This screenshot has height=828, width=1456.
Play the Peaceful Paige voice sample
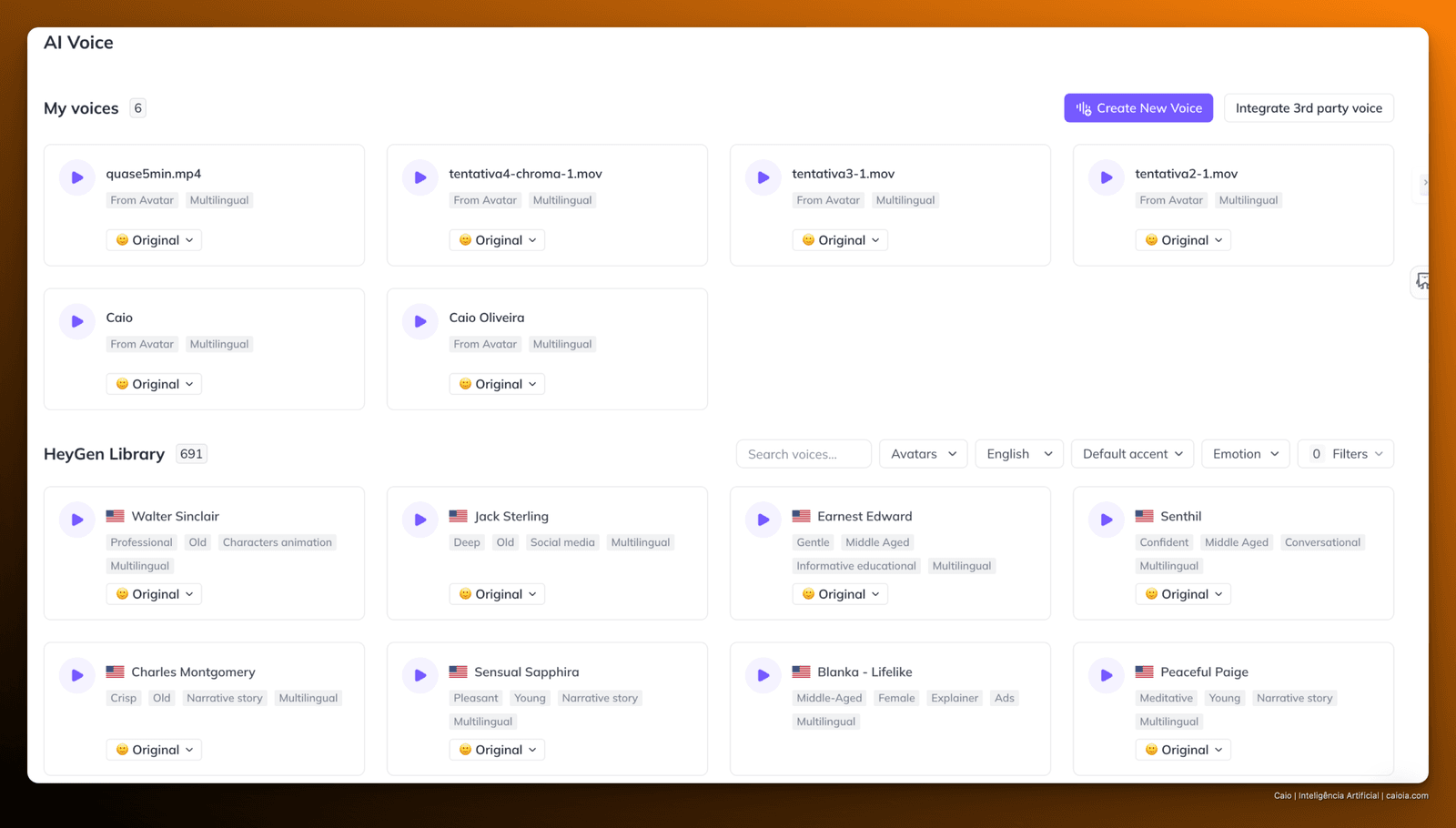[1107, 675]
